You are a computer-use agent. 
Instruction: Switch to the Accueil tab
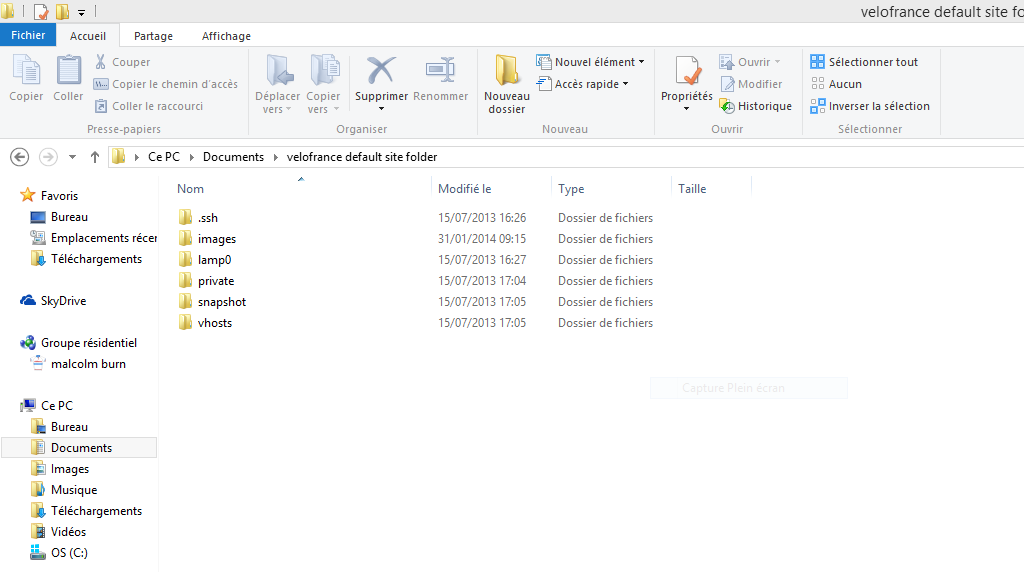88,36
